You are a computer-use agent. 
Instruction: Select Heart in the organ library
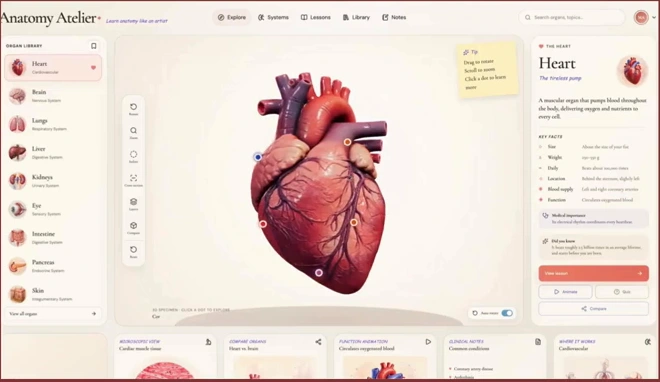point(53,67)
